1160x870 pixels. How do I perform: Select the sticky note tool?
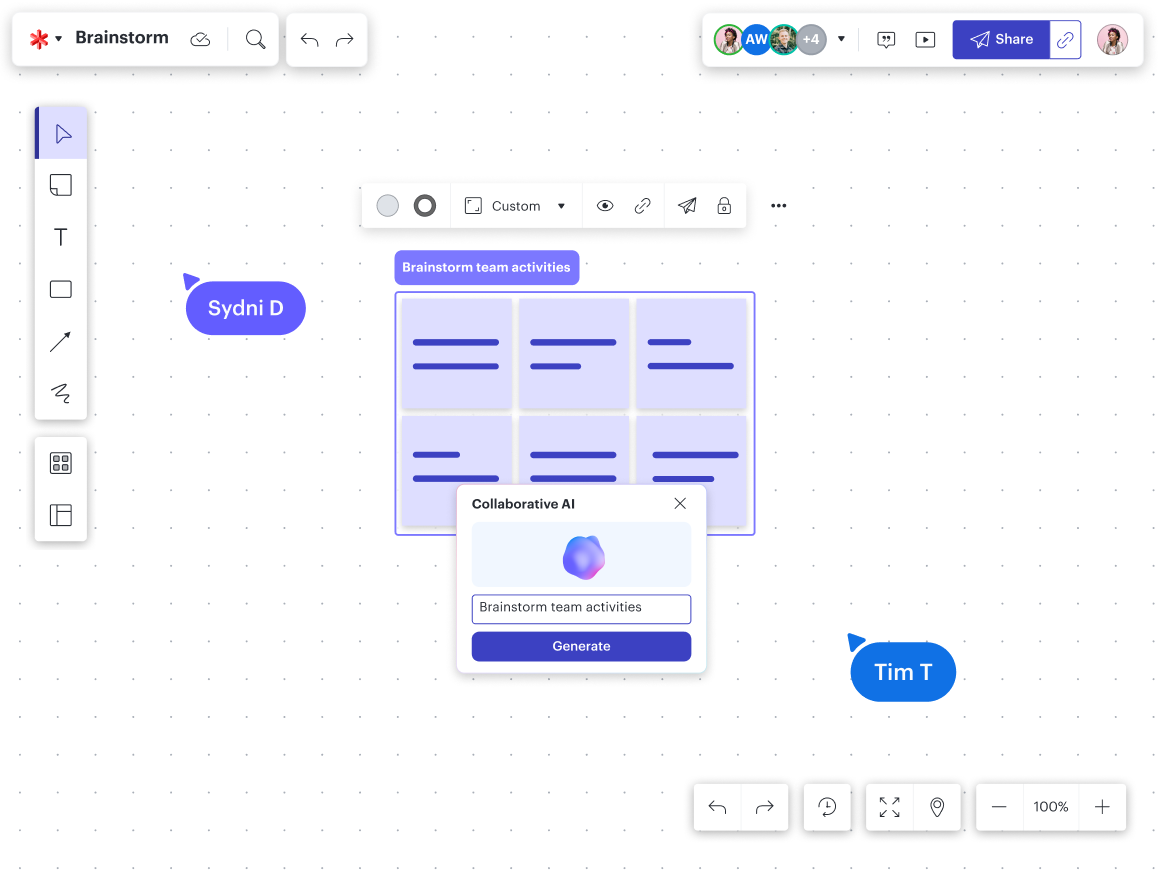[x=61, y=185]
